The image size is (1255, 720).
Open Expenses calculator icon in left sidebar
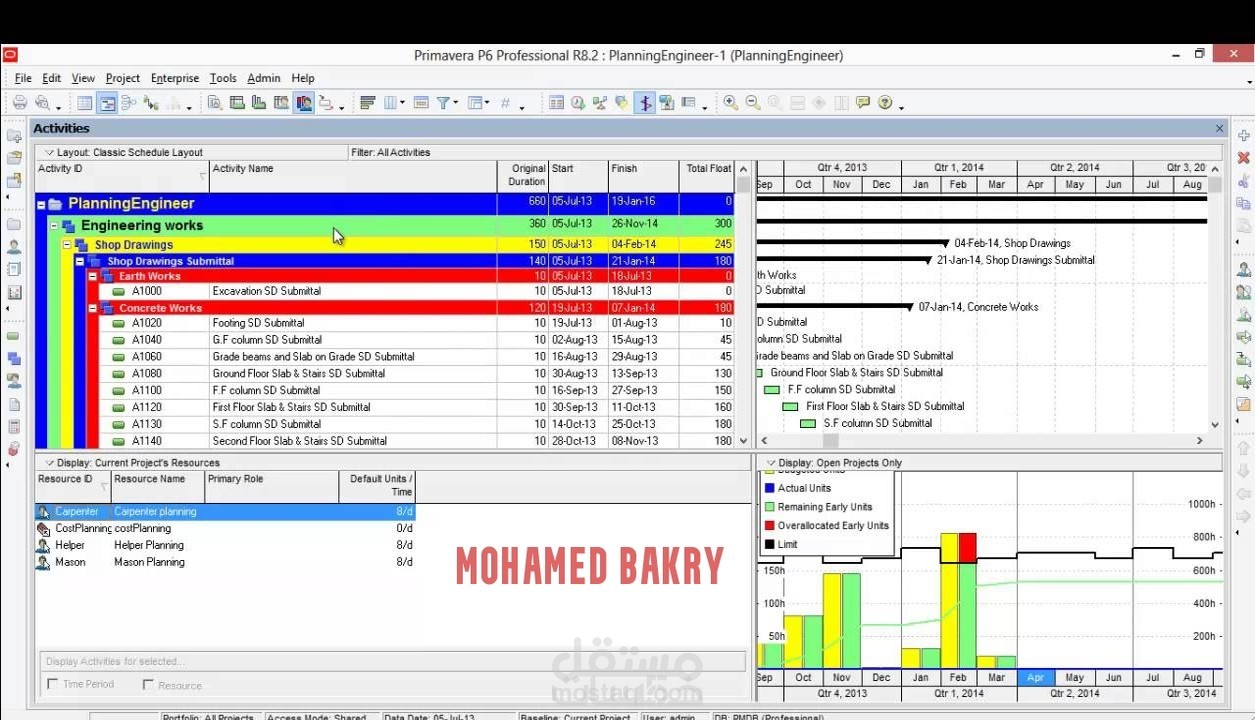14,426
